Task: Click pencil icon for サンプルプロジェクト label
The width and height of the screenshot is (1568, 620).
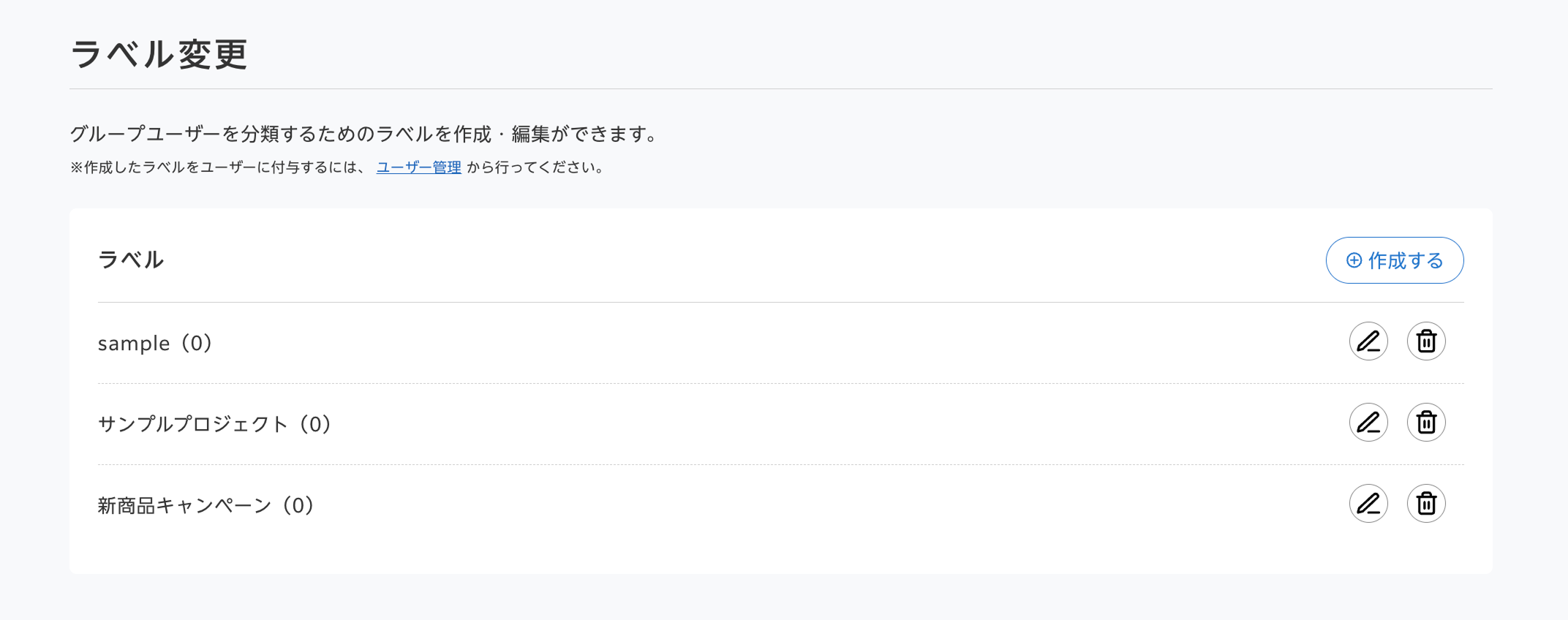Action: pyautogui.click(x=1368, y=423)
